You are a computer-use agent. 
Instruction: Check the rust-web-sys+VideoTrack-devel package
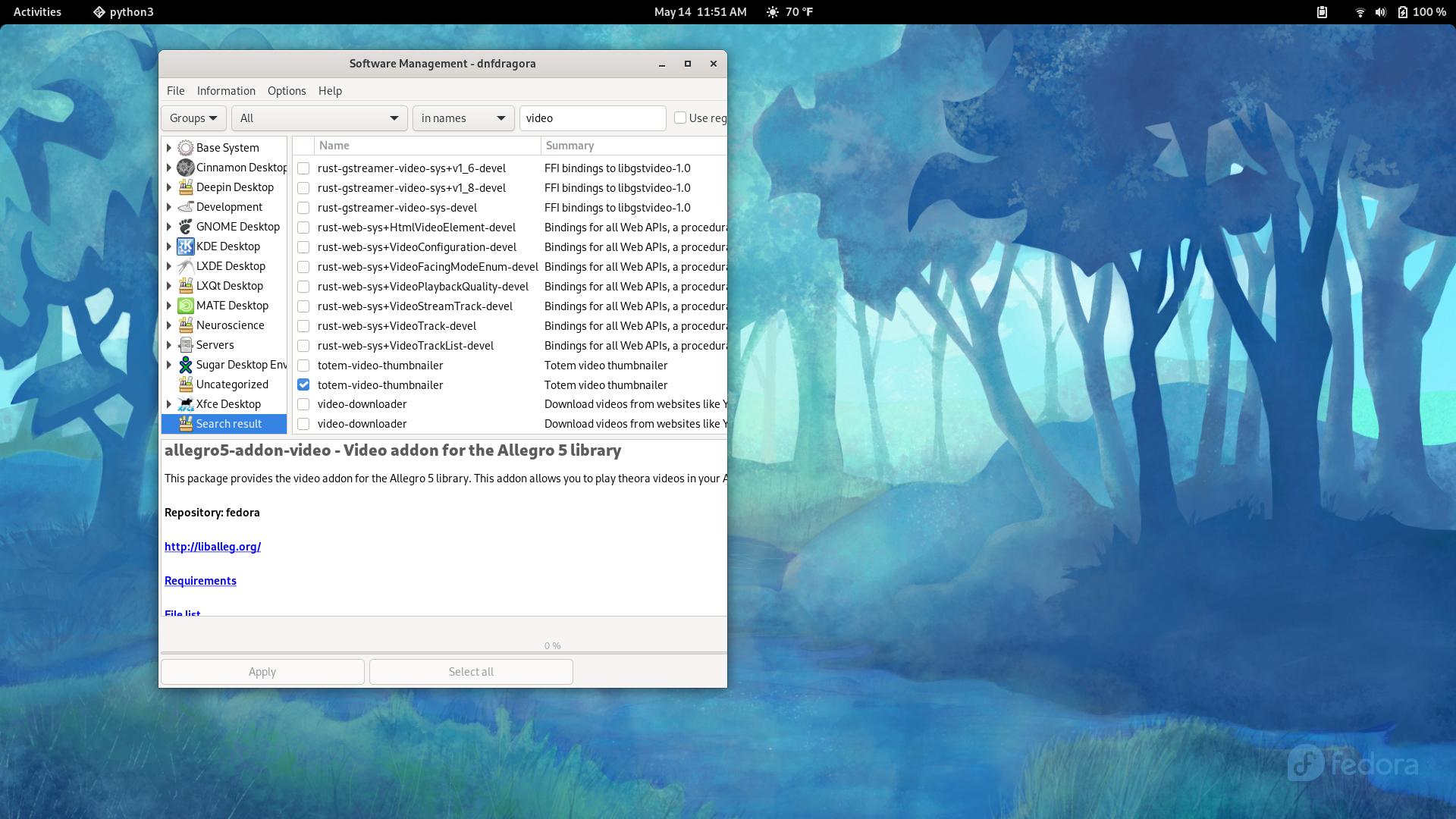(303, 326)
